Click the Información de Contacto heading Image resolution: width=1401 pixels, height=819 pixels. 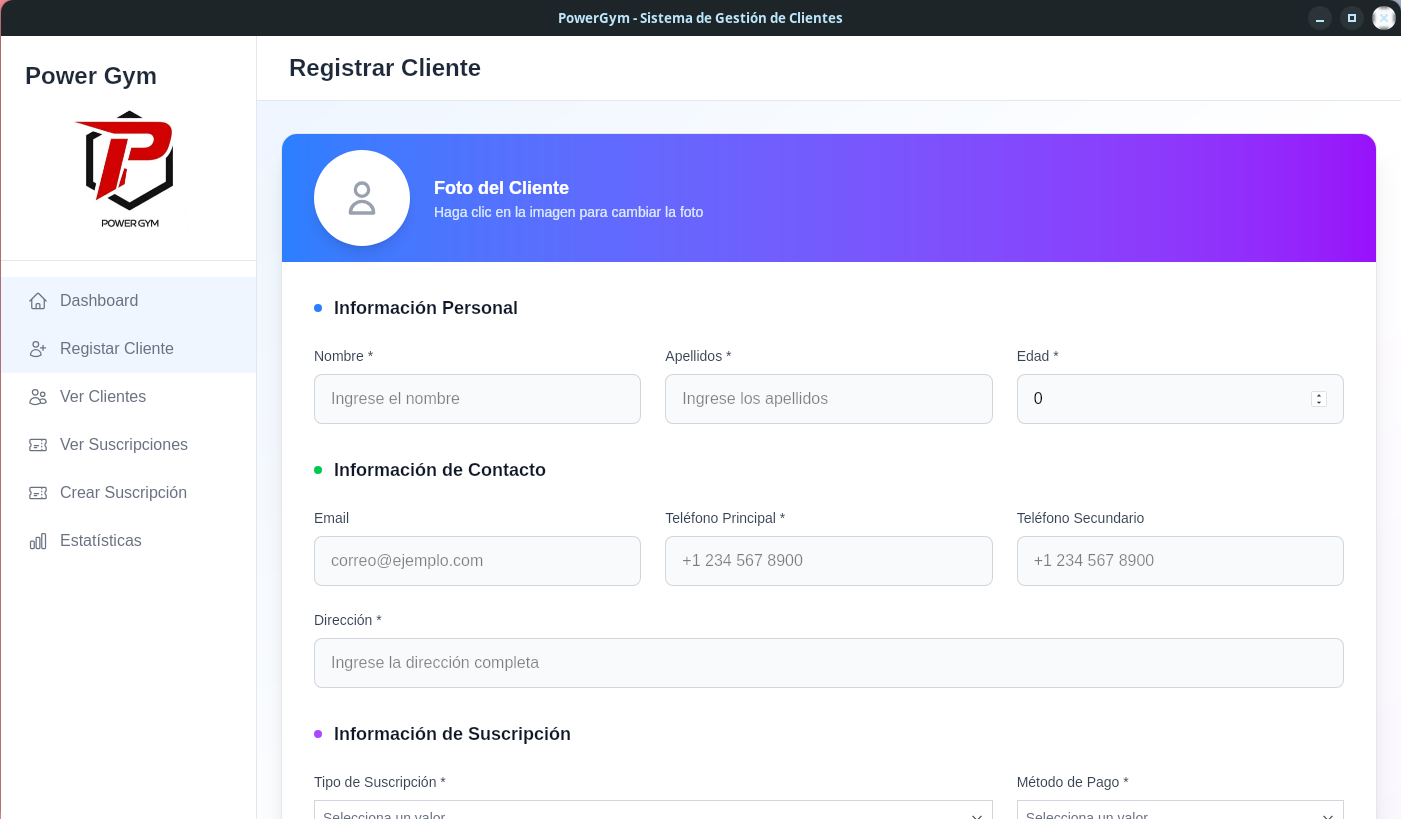coord(440,470)
